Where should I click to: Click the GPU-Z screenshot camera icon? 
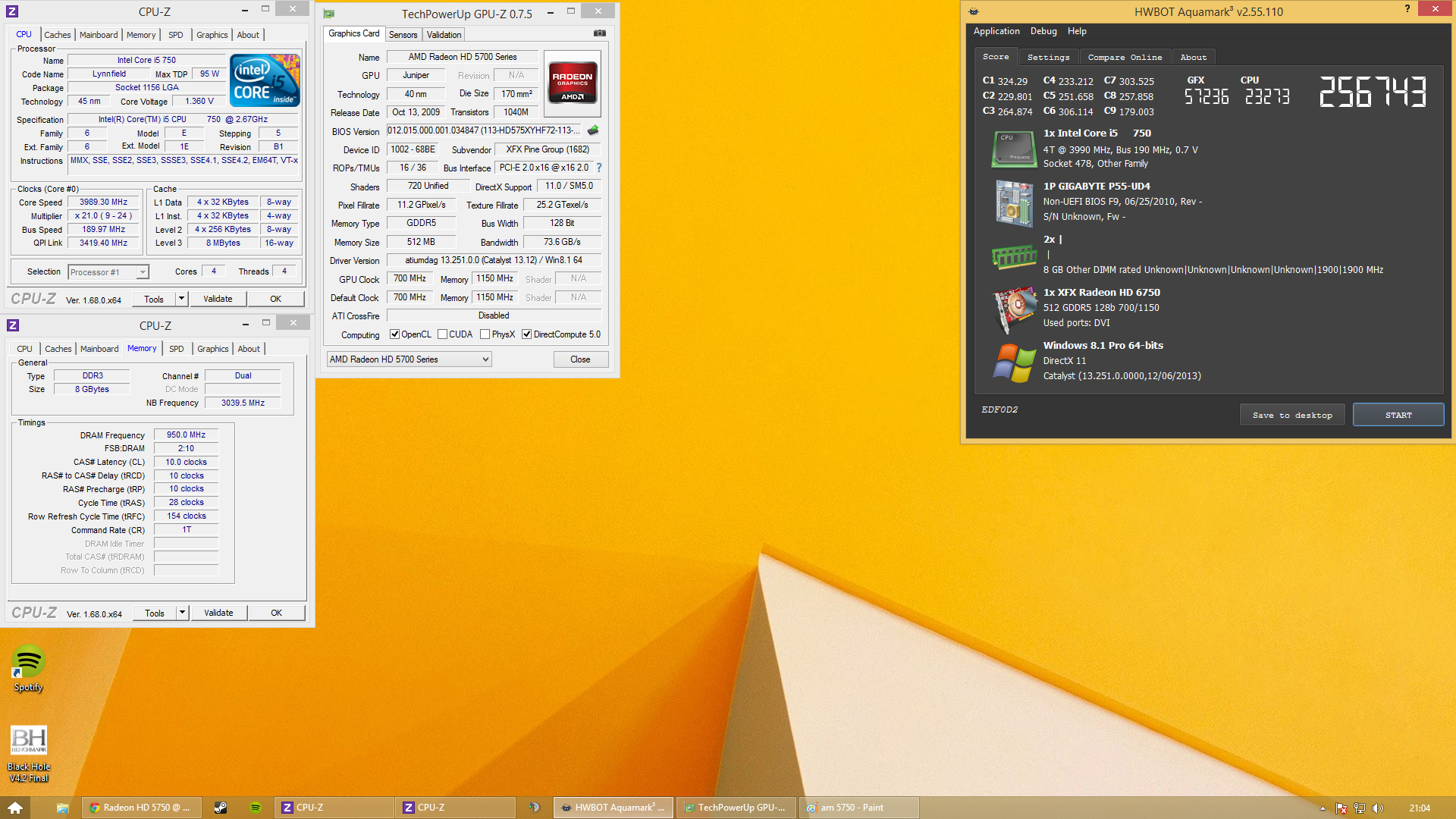[x=600, y=33]
